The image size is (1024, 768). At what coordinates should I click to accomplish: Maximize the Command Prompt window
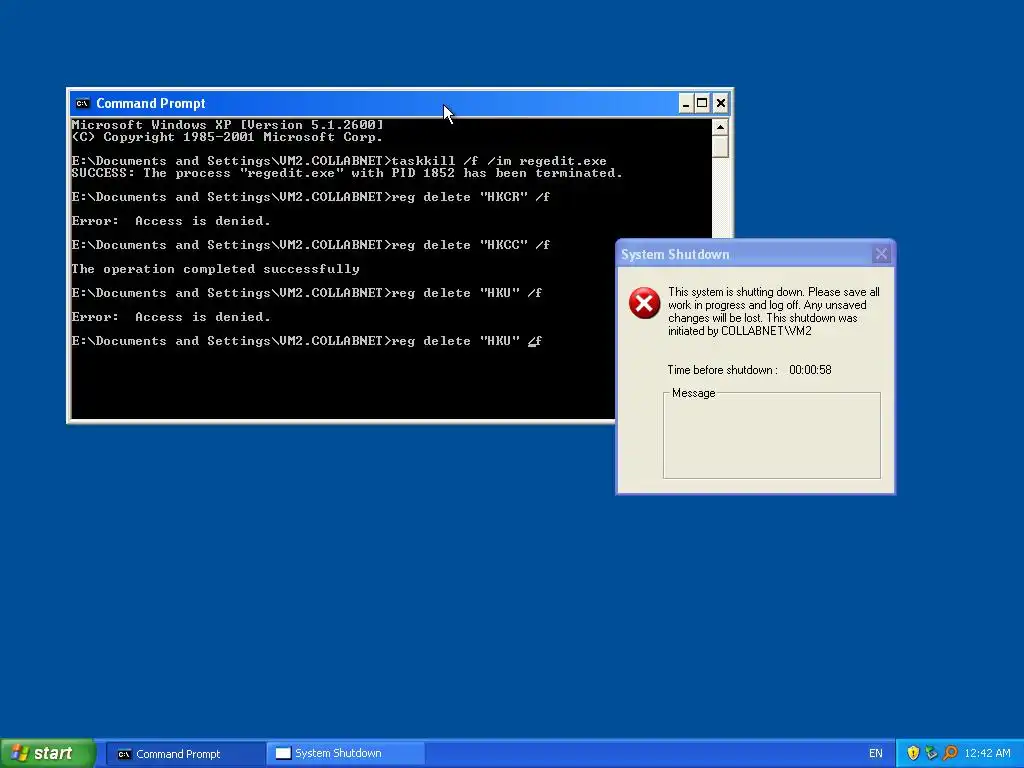pos(702,103)
